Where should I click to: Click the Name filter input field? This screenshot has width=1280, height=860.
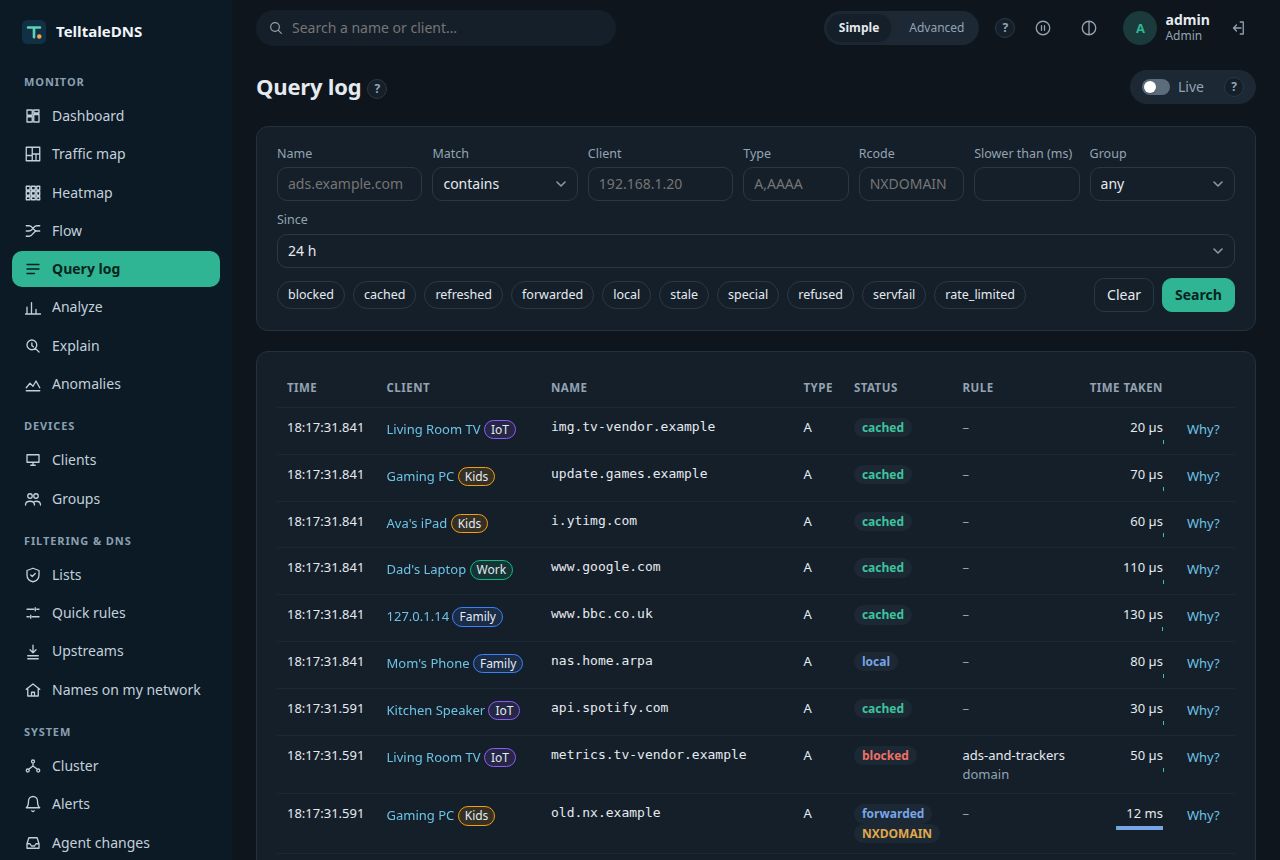point(349,184)
